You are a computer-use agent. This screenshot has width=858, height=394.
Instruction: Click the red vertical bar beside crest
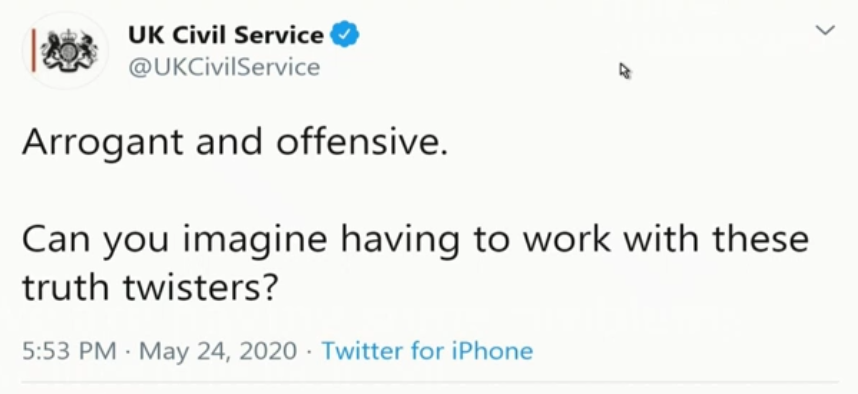point(33,50)
